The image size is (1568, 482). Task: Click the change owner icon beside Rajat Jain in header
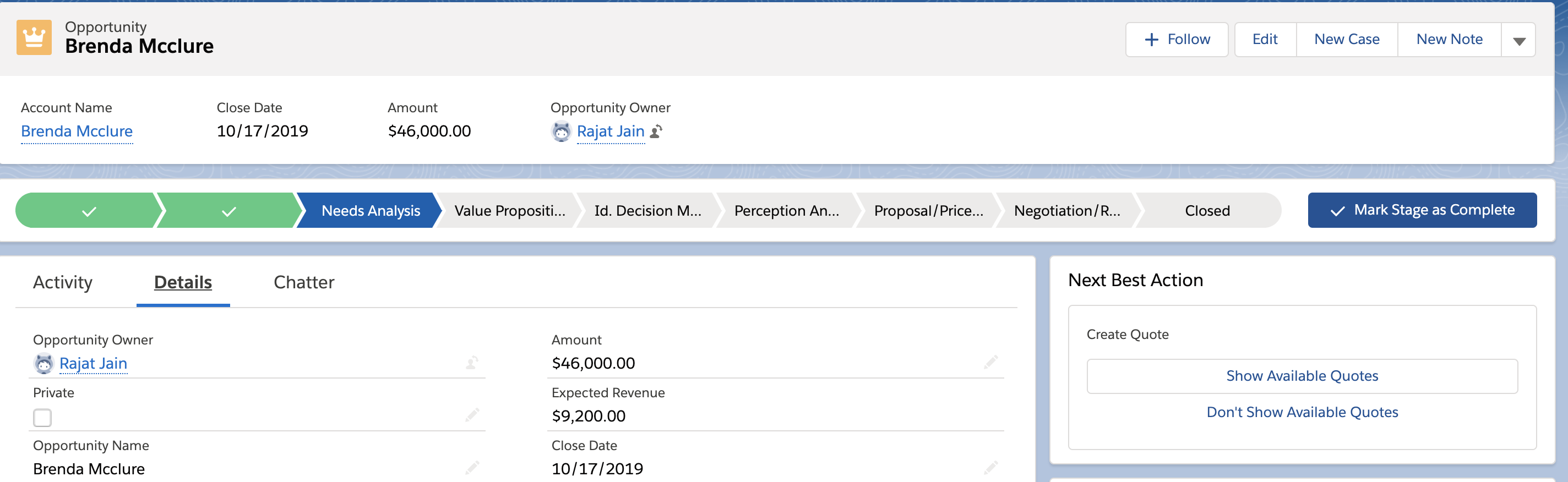(x=656, y=132)
